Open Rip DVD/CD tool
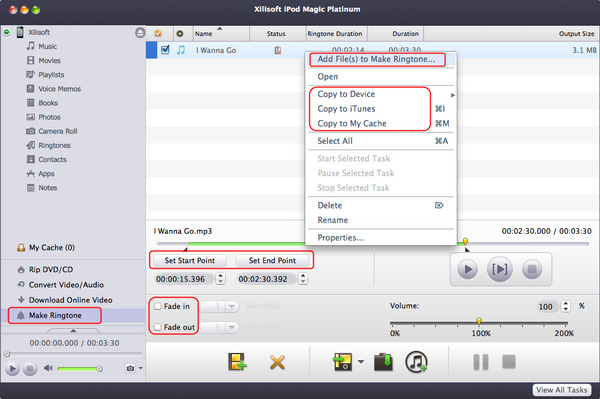This screenshot has height=399, width=600. (x=45, y=269)
